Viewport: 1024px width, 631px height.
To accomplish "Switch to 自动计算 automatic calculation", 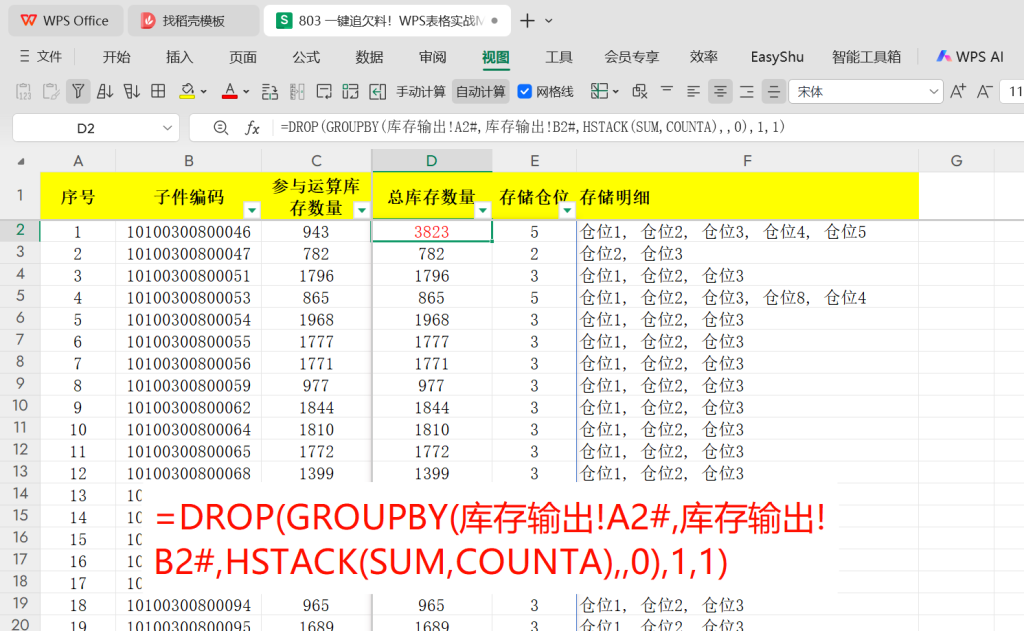I will point(481,92).
